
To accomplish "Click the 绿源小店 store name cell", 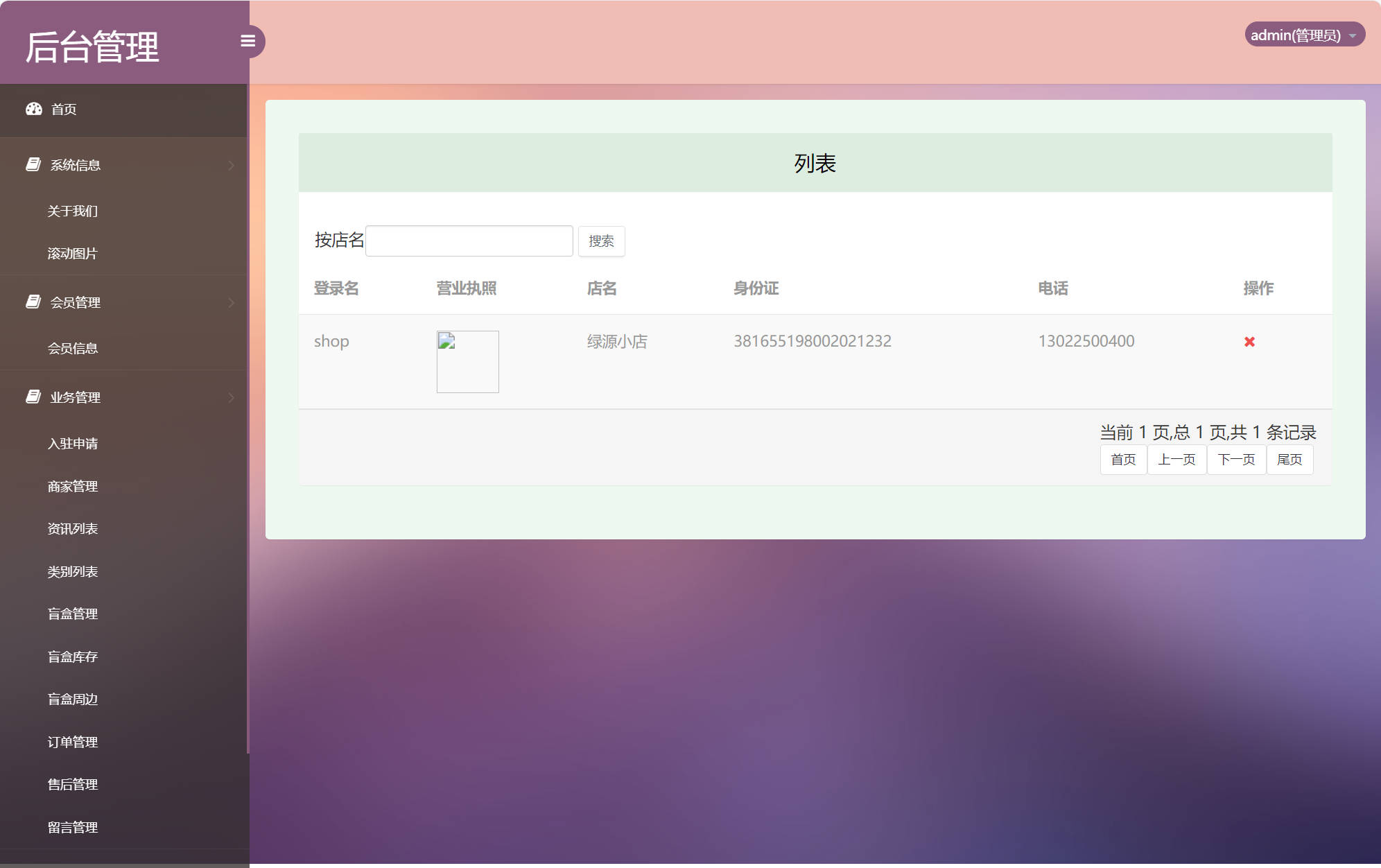I will tap(617, 341).
